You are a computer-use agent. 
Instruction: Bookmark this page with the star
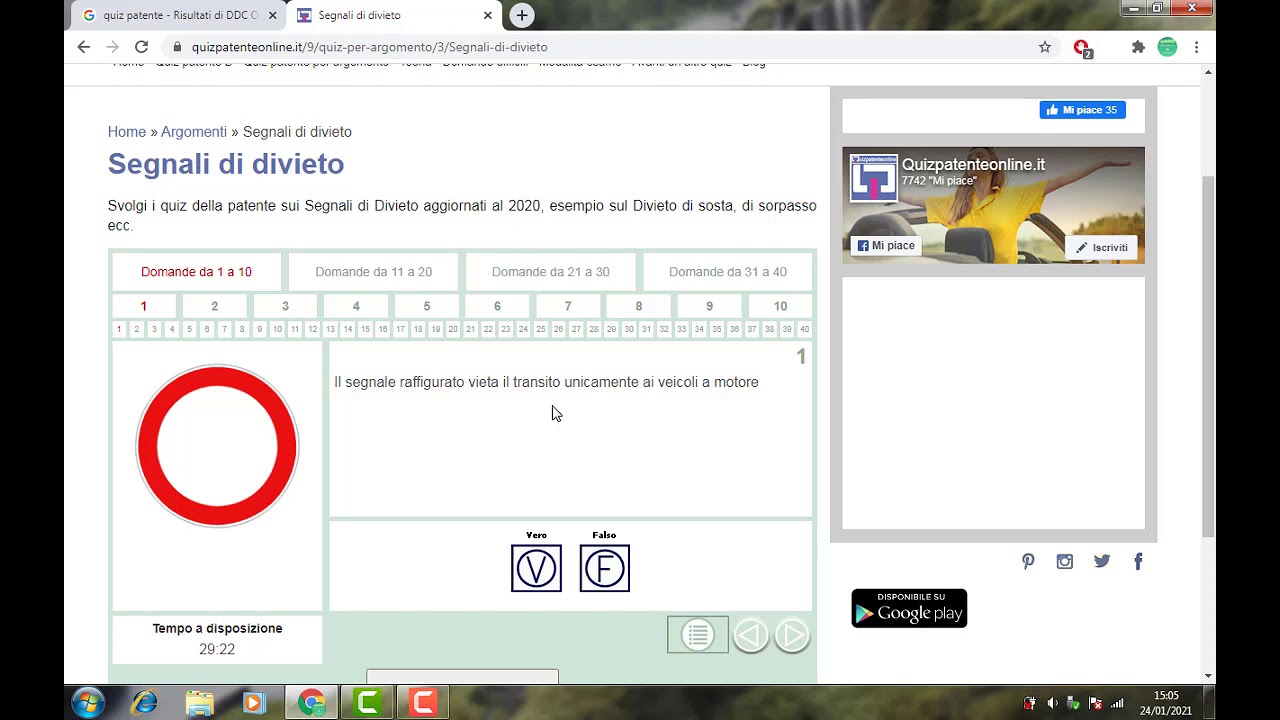tap(1045, 47)
